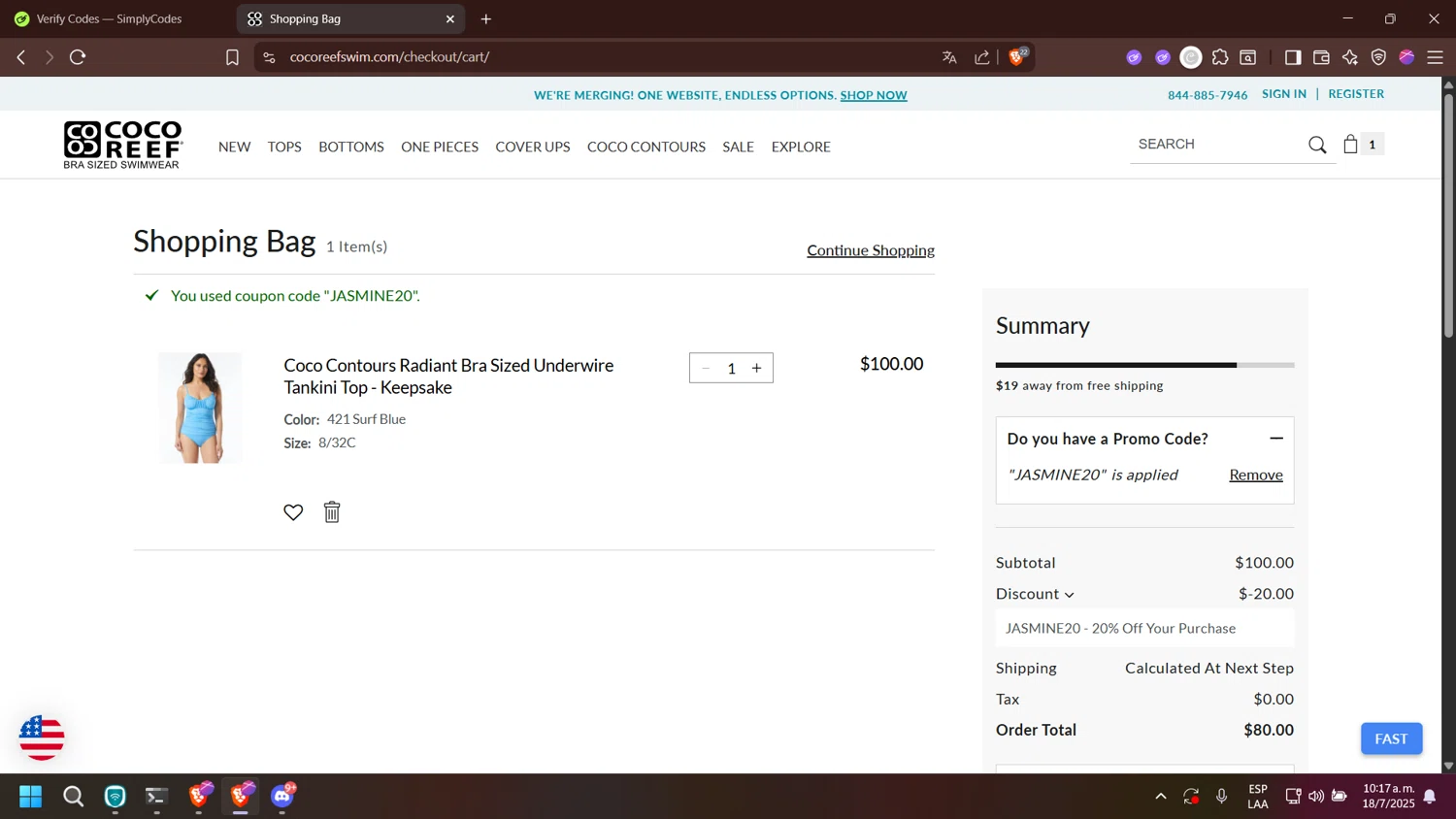Open the shopping bag icon in the header
Image resolution: width=1456 pixels, height=819 pixels.
pyautogui.click(x=1350, y=144)
